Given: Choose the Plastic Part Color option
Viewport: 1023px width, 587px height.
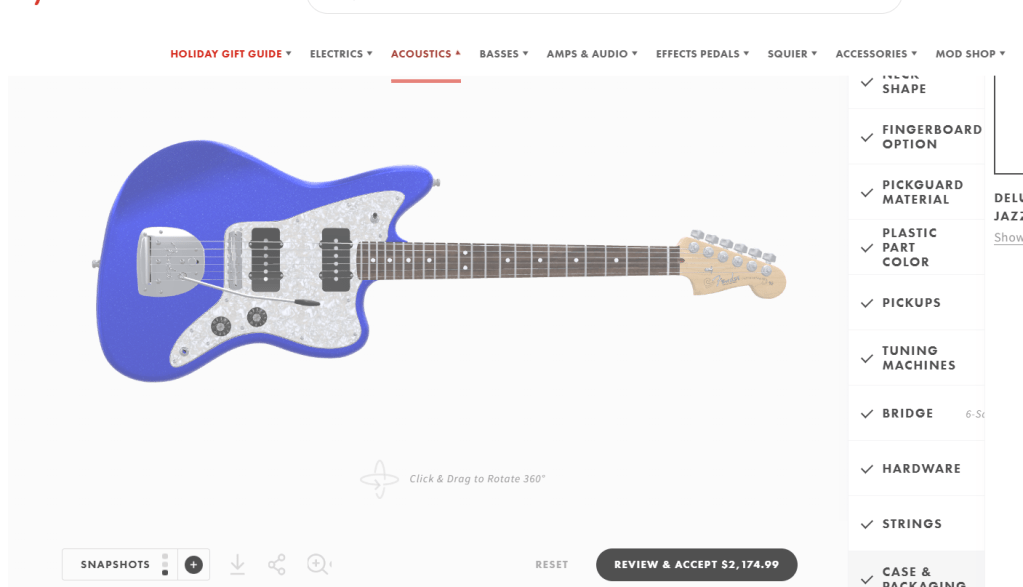Looking at the screenshot, I should tap(916, 247).
